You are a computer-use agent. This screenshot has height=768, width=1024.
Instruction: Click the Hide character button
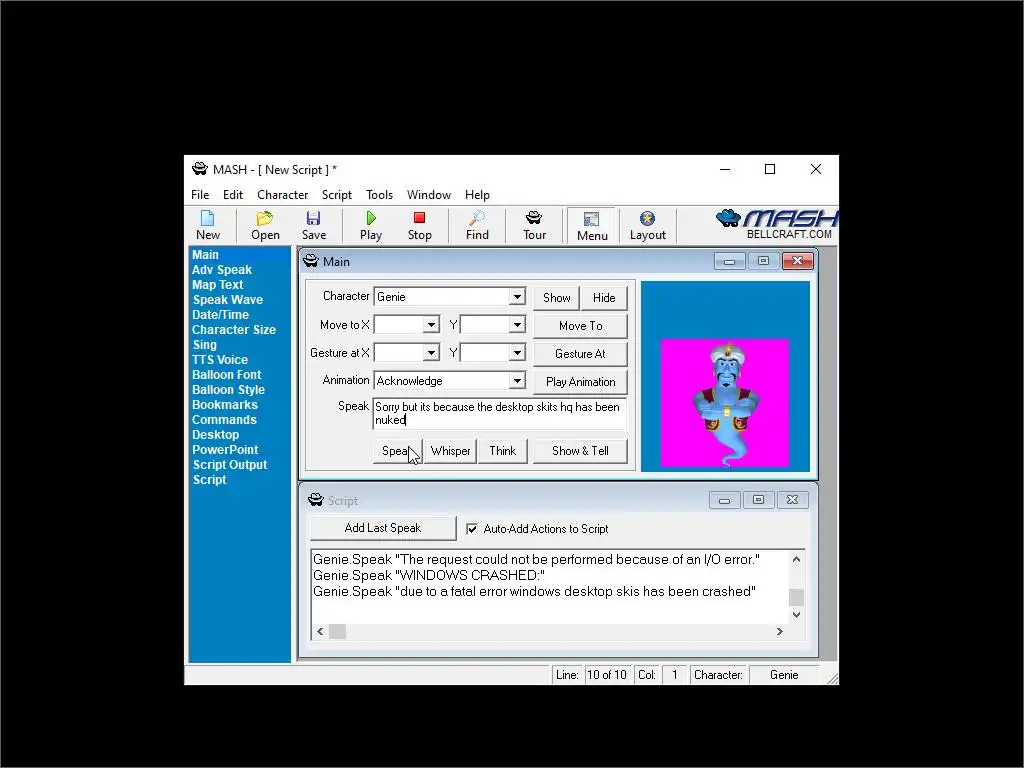pyautogui.click(x=604, y=298)
